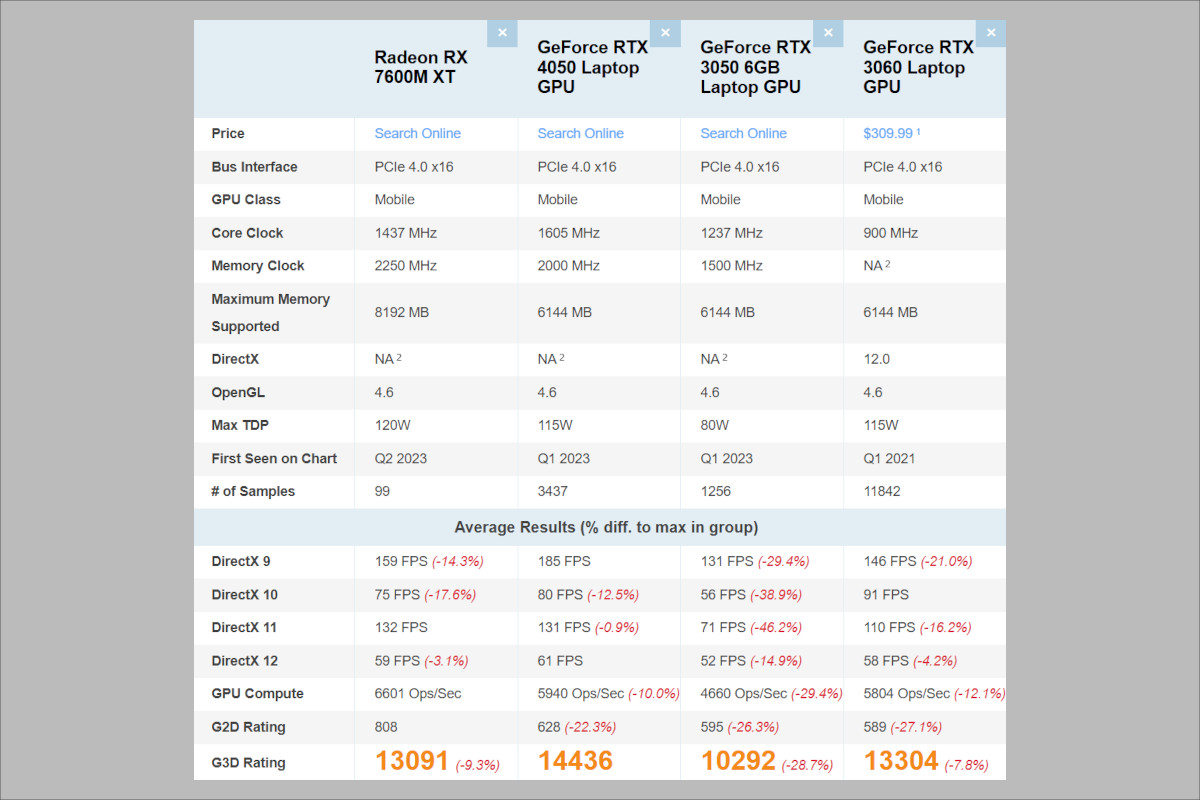Click the GeForce RTX 4050 Laptop GPU heading
The height and width of the screenshot is (800, 1200).
tap(592, 67)
